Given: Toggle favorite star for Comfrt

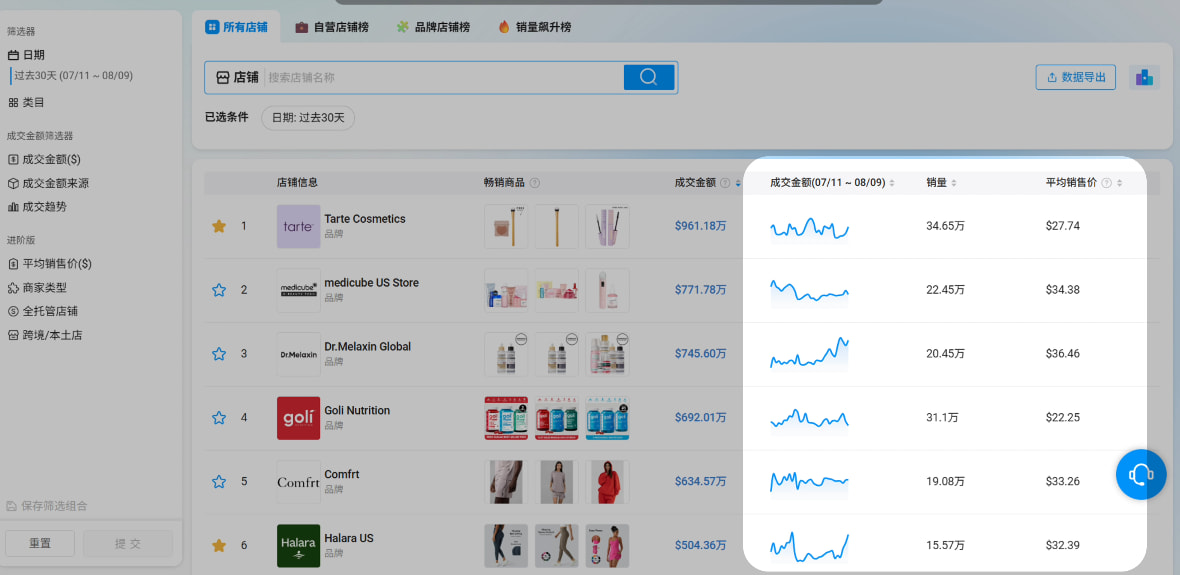Looking at the screenshot, I should (x=219, y=482).
